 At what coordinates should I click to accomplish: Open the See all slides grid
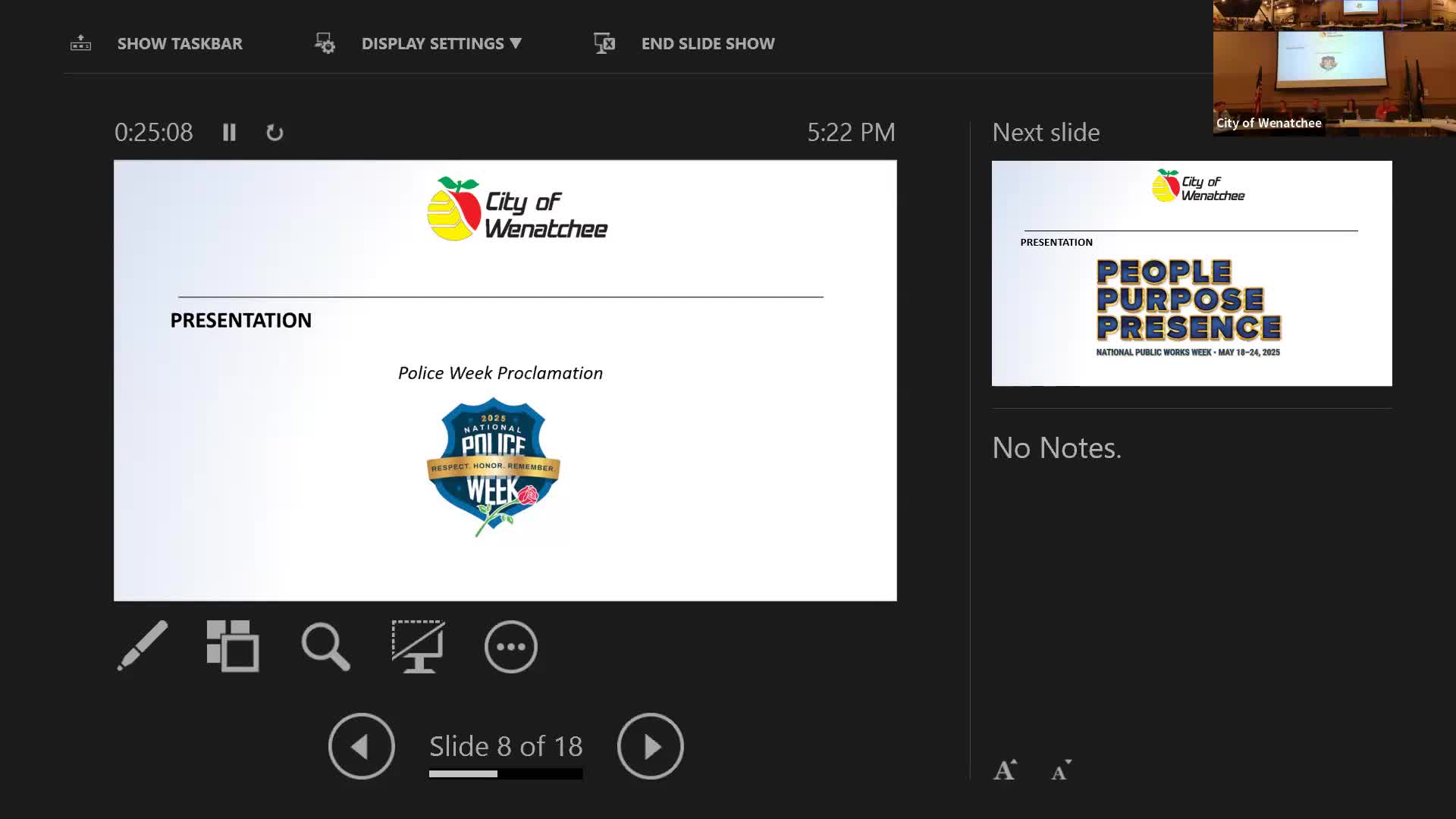[x=233, y=646]
